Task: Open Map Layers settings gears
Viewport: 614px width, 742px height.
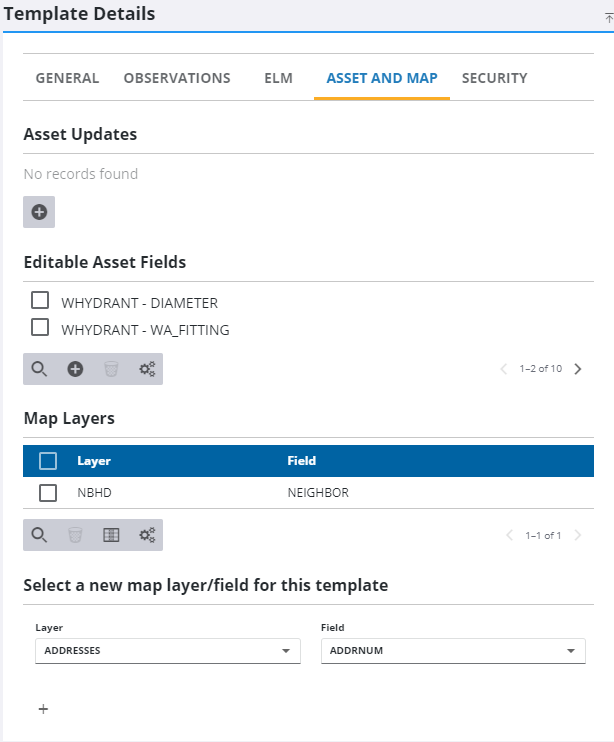Action: point(147,535)
